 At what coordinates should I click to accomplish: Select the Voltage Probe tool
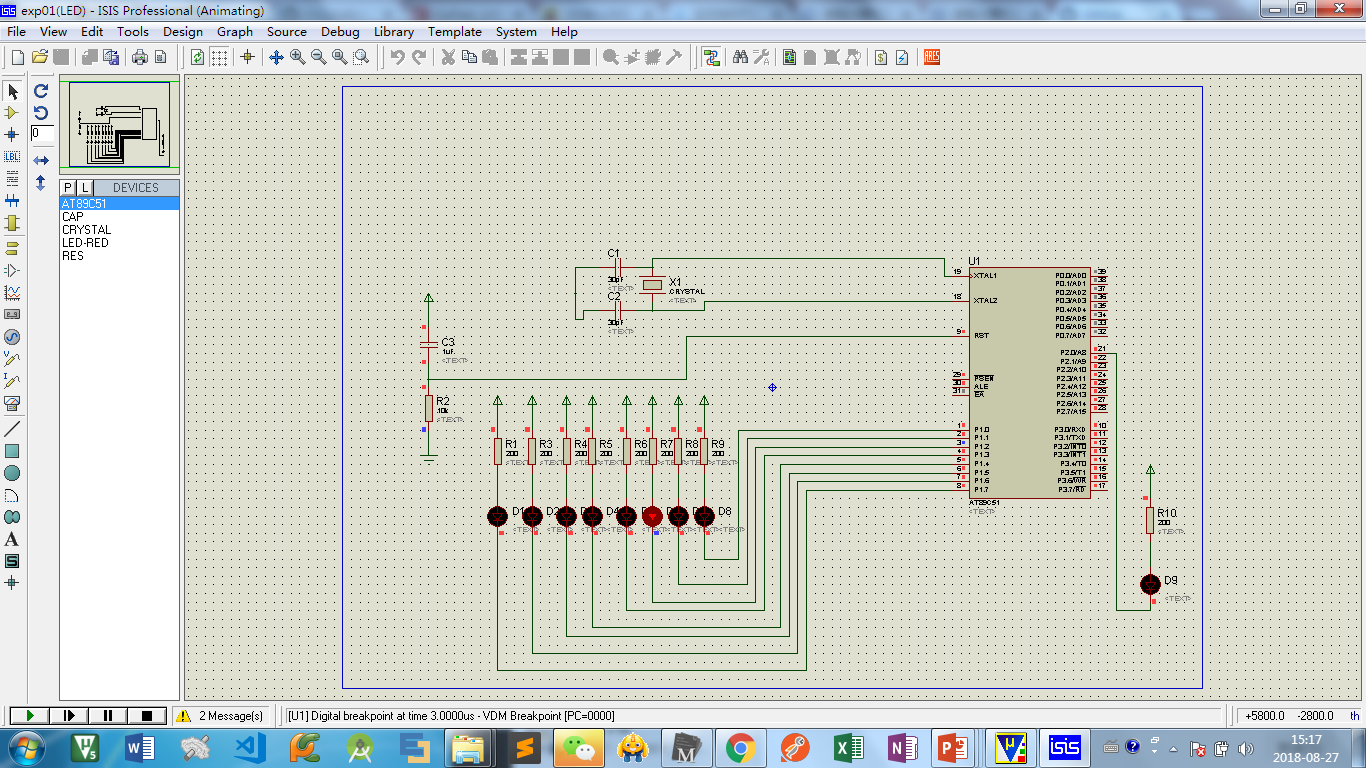pyautogui.click(x=12, y=359)
